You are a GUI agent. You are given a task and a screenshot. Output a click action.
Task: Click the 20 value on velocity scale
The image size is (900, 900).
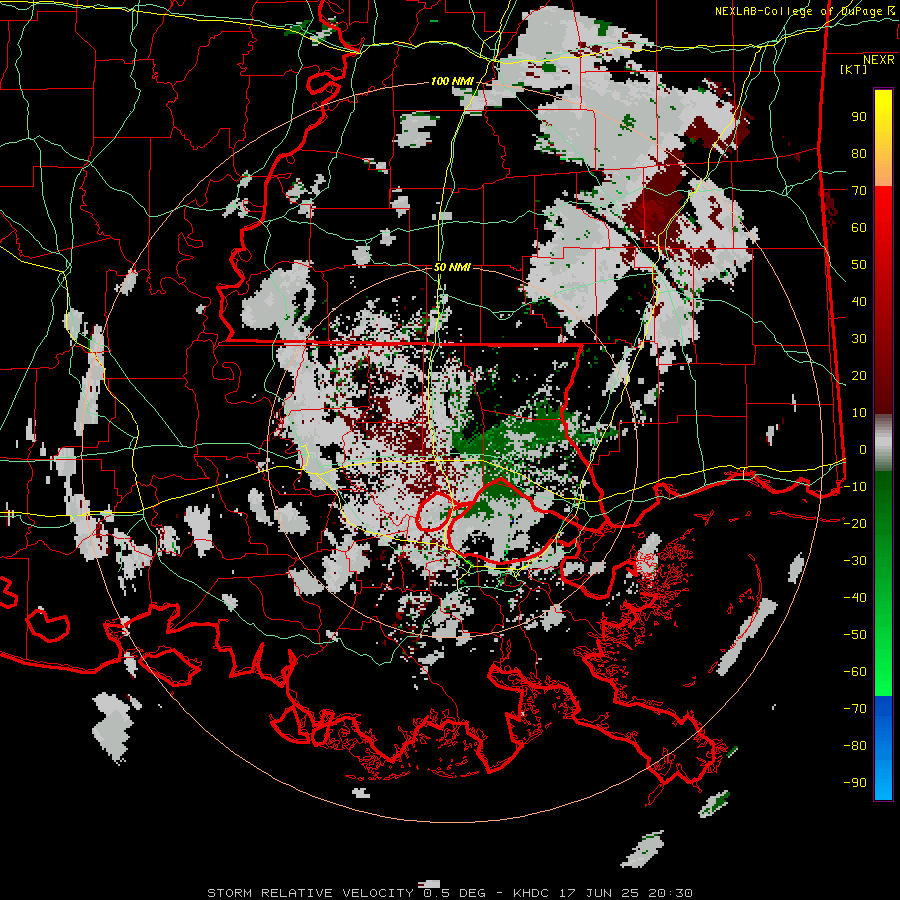coord(859,376)
